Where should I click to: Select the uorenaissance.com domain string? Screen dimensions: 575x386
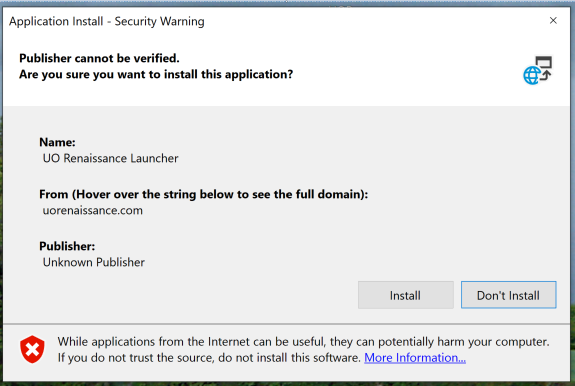click(x=92, y=210)
